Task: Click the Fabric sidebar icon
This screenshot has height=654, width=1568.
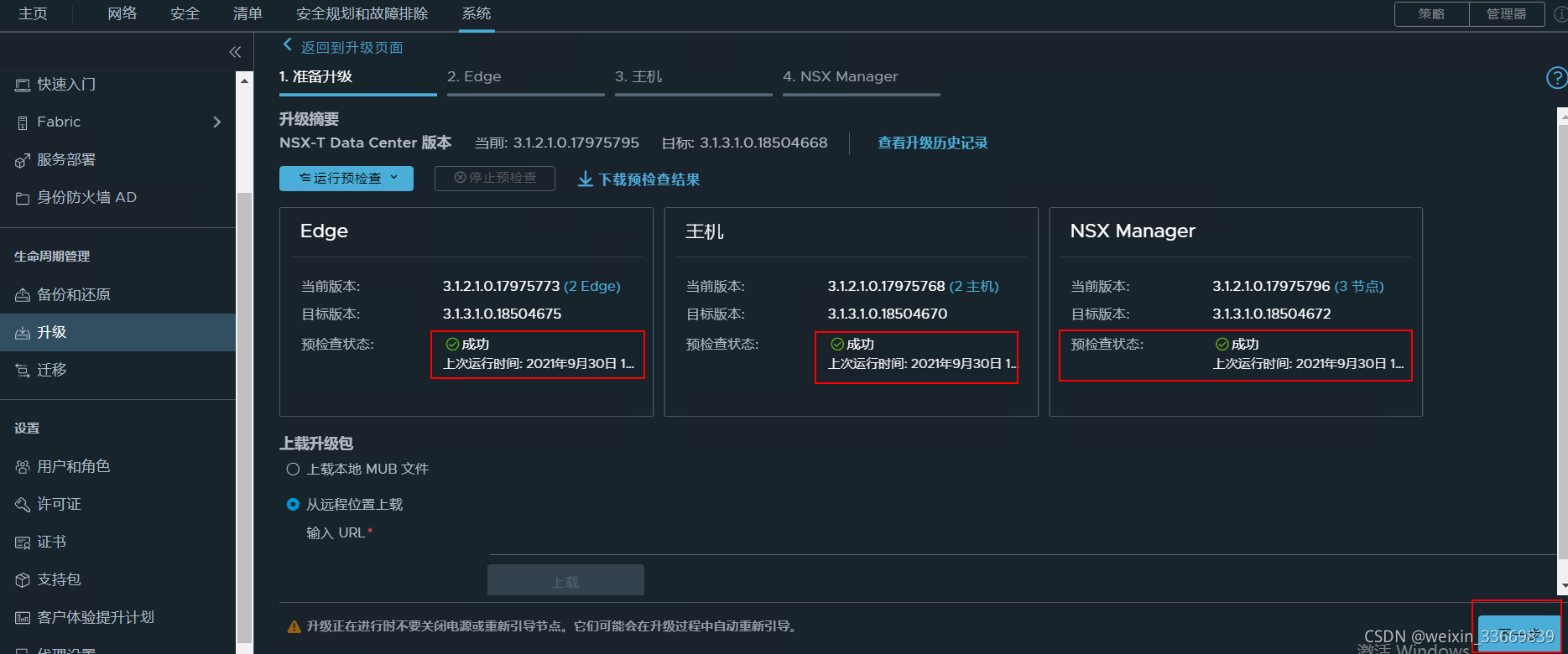Action: pos(23,122)
